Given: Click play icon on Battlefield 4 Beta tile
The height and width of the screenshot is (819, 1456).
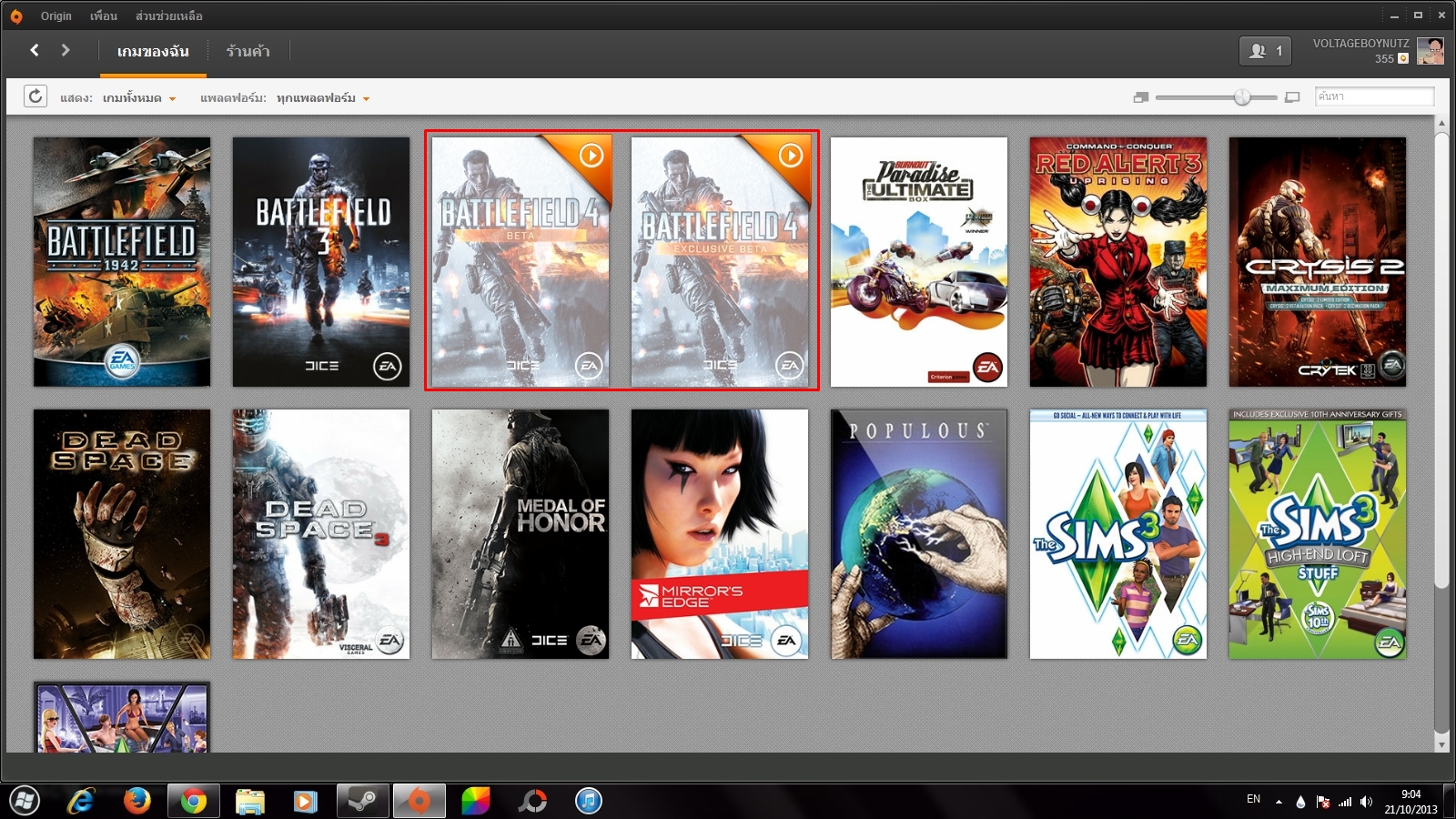Looking at the screenshot, I should tap(591, 156).
